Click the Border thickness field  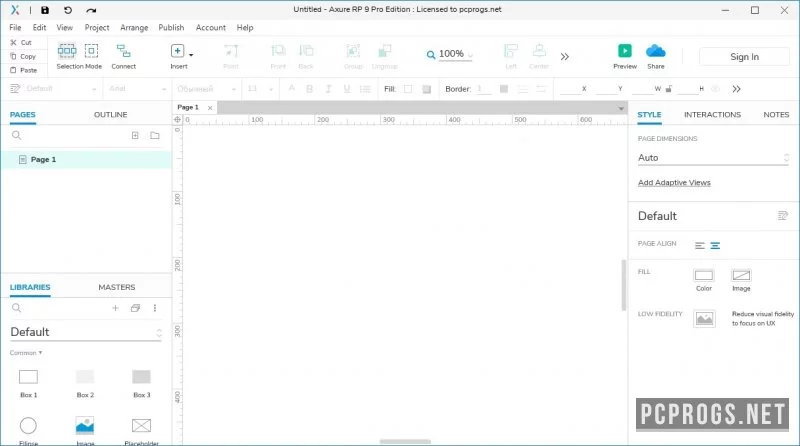coord(484,89)
